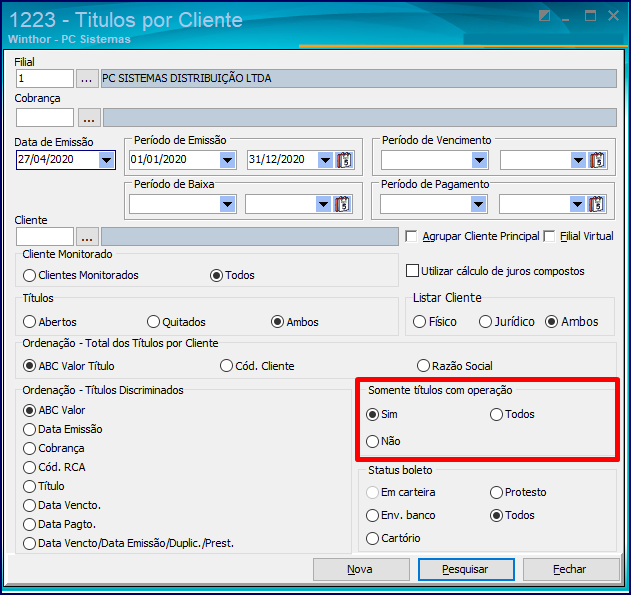Select Sim under Somente títulos com operação
Viewport: 631px width, 595px height.
[373, 414]
